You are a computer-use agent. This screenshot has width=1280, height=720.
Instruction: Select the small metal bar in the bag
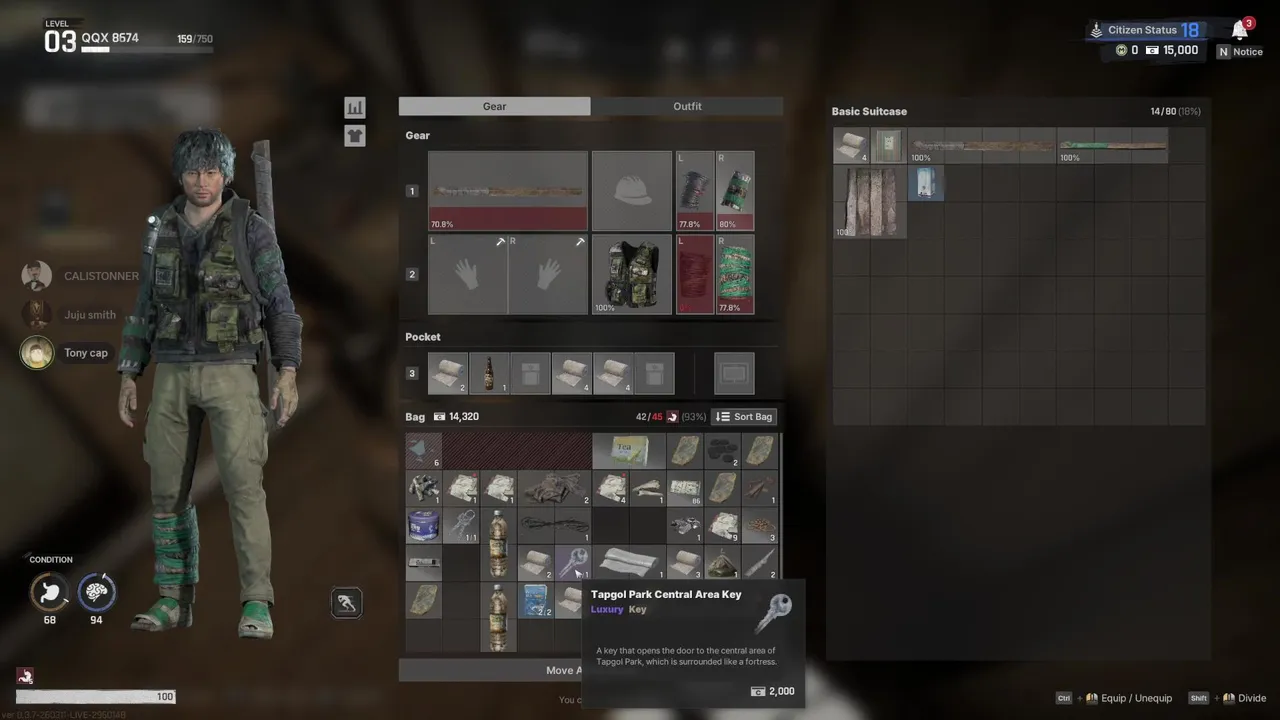tap(424, 562)
